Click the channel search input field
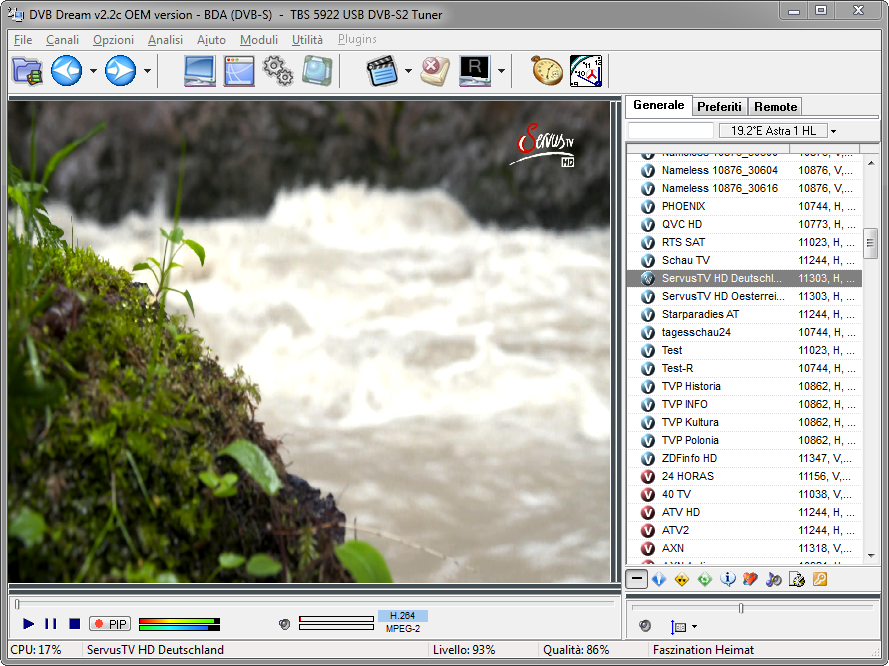This screenshot has width=889, height=666. [671, 131]
